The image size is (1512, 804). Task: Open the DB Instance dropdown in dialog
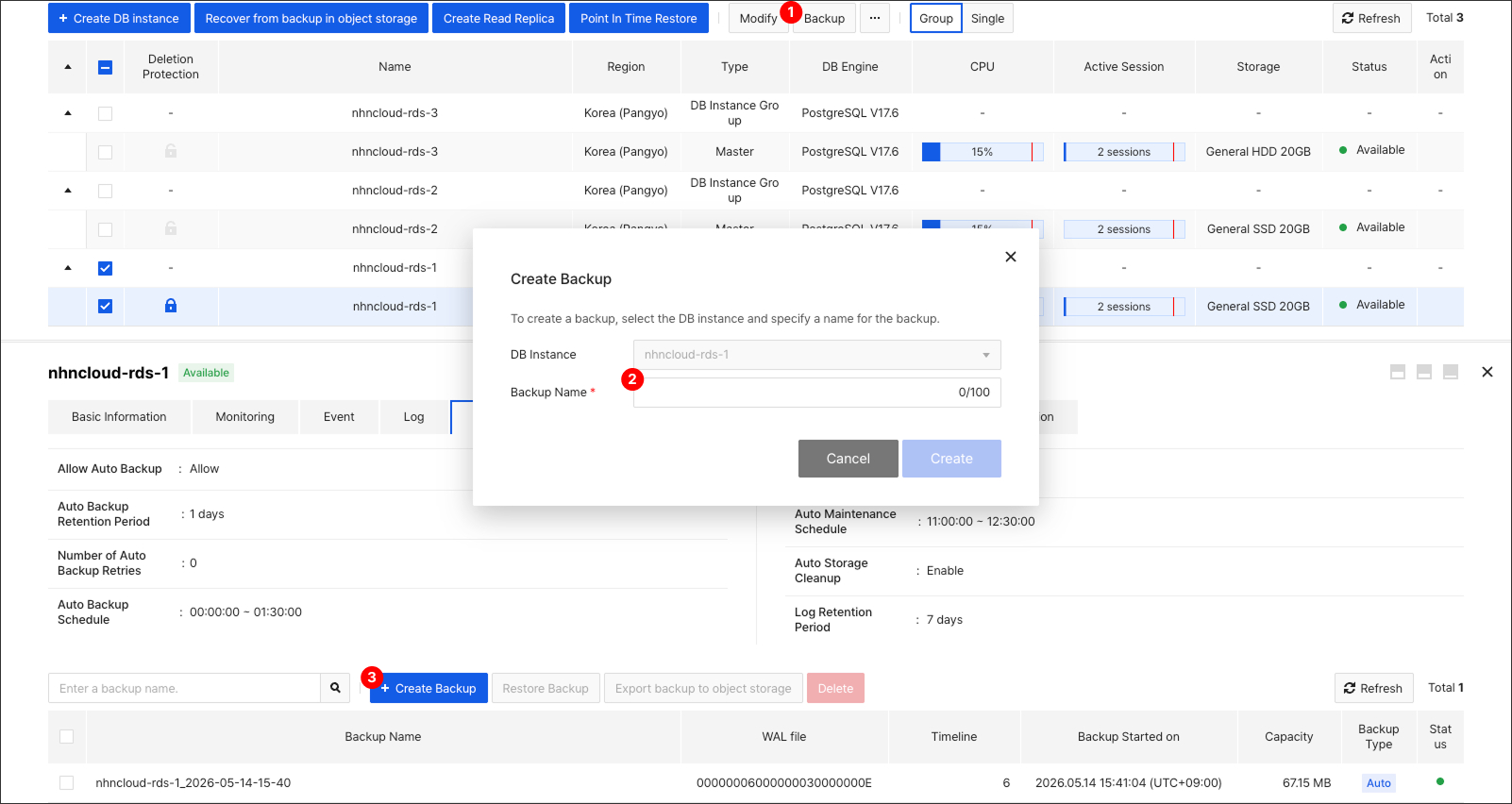point(816,355)
